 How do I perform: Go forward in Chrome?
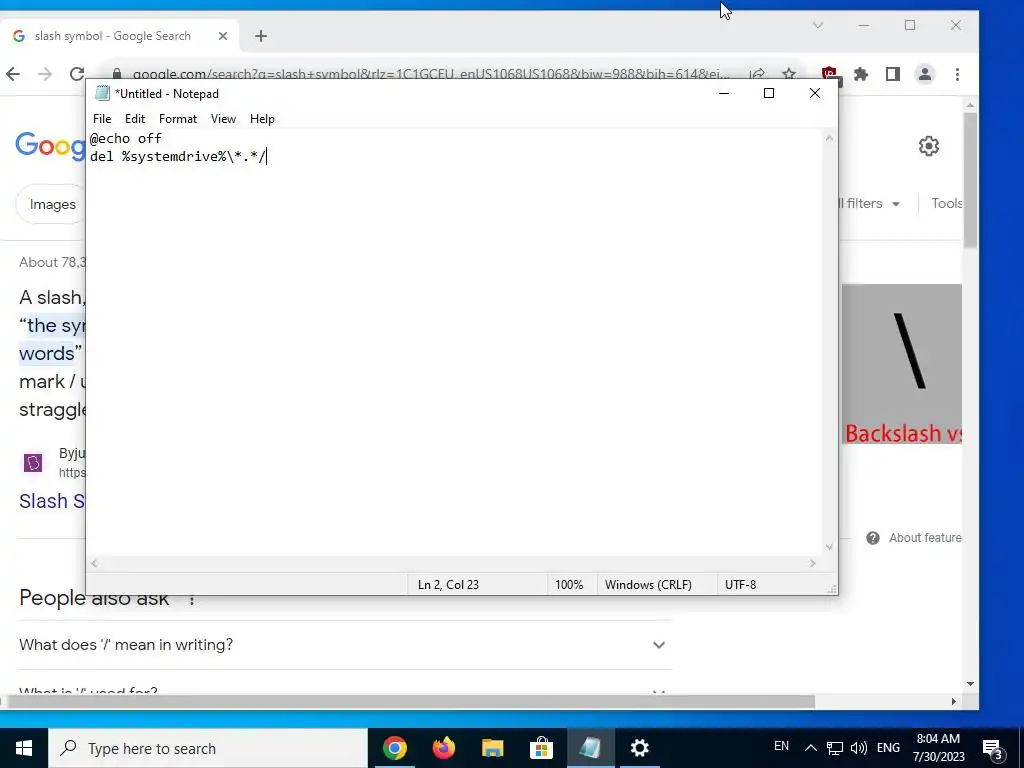pos(44,74)
